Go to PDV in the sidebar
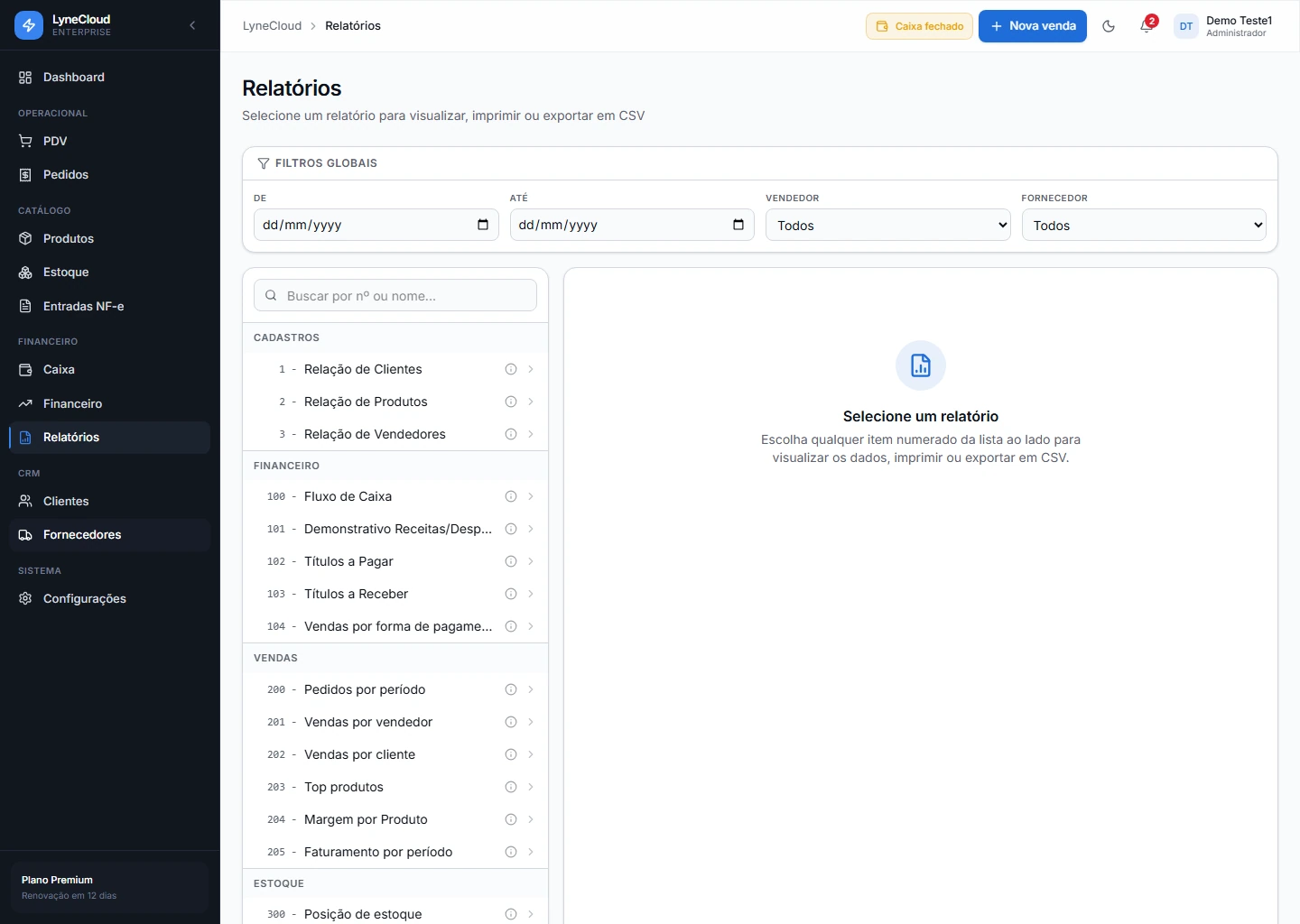This screenshot has height=924, width=1300. tap(110, 141)
